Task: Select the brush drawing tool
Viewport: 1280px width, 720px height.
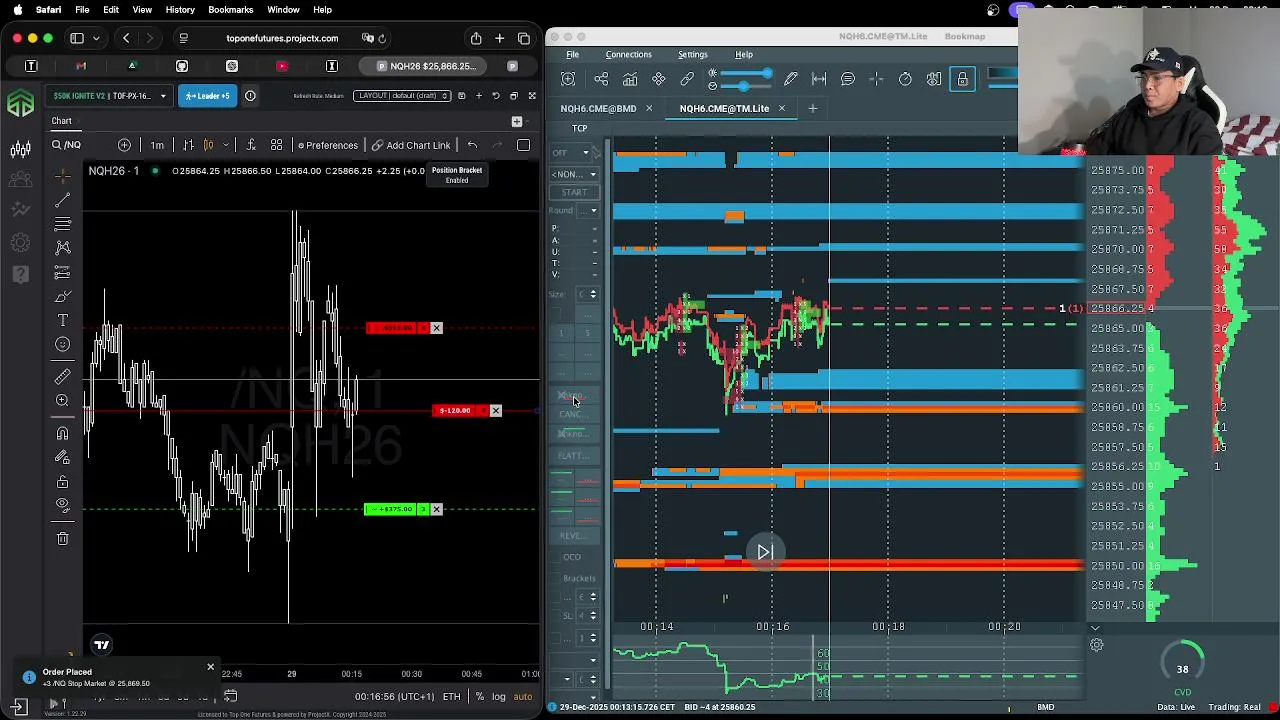Action: [62, 296]
